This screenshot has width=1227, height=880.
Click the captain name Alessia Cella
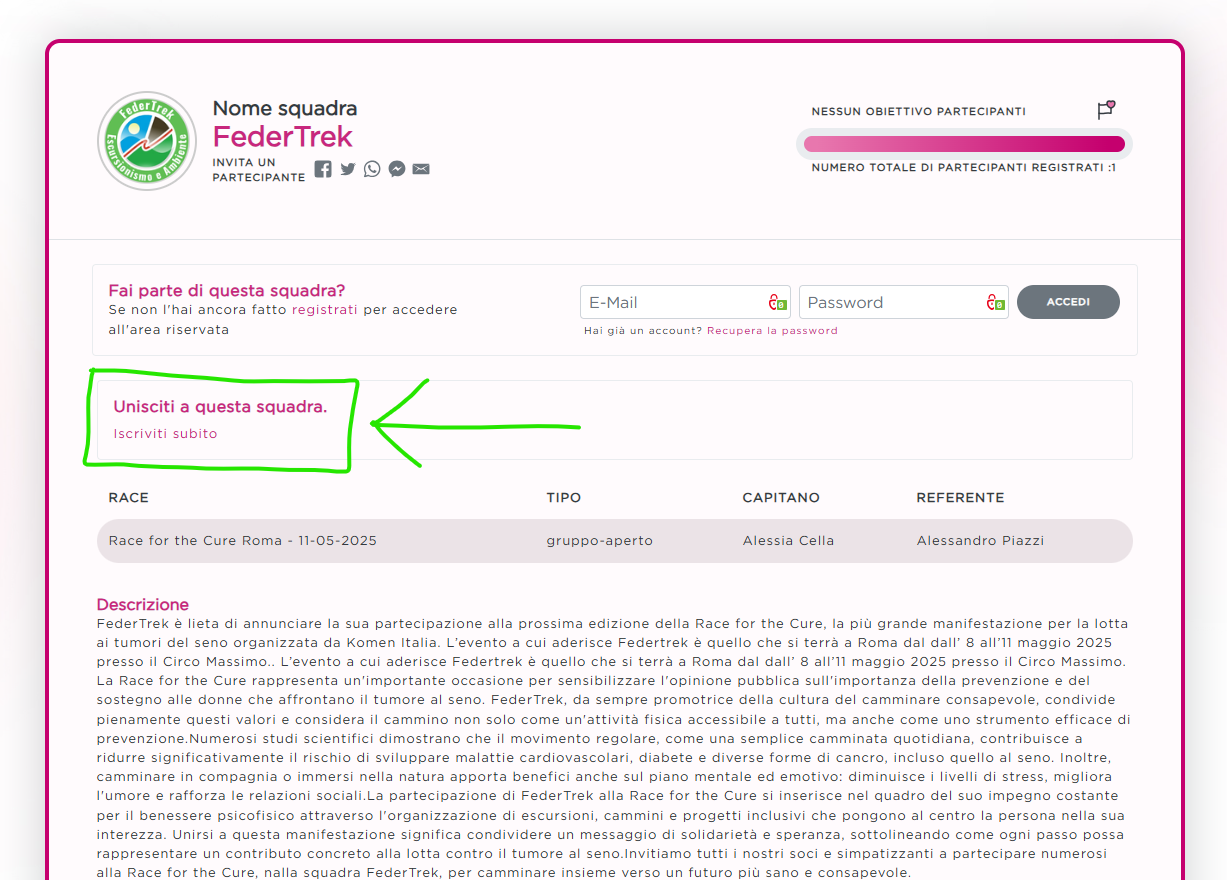(x=788, y=541)
